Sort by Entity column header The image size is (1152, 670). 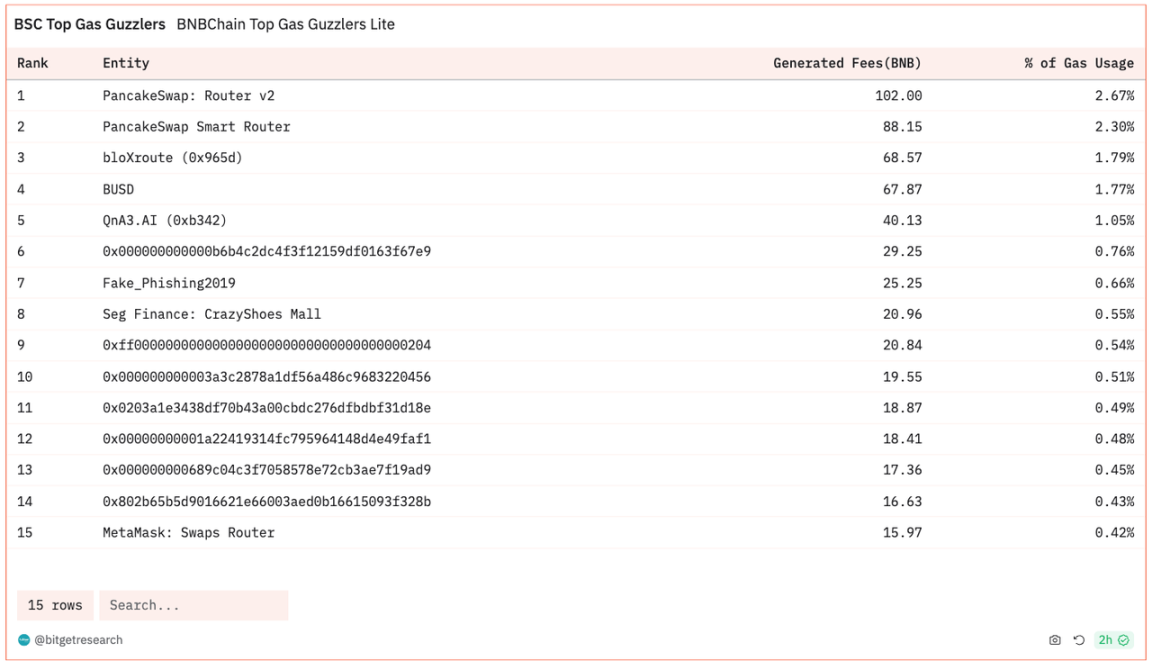(x=126, y=63)
